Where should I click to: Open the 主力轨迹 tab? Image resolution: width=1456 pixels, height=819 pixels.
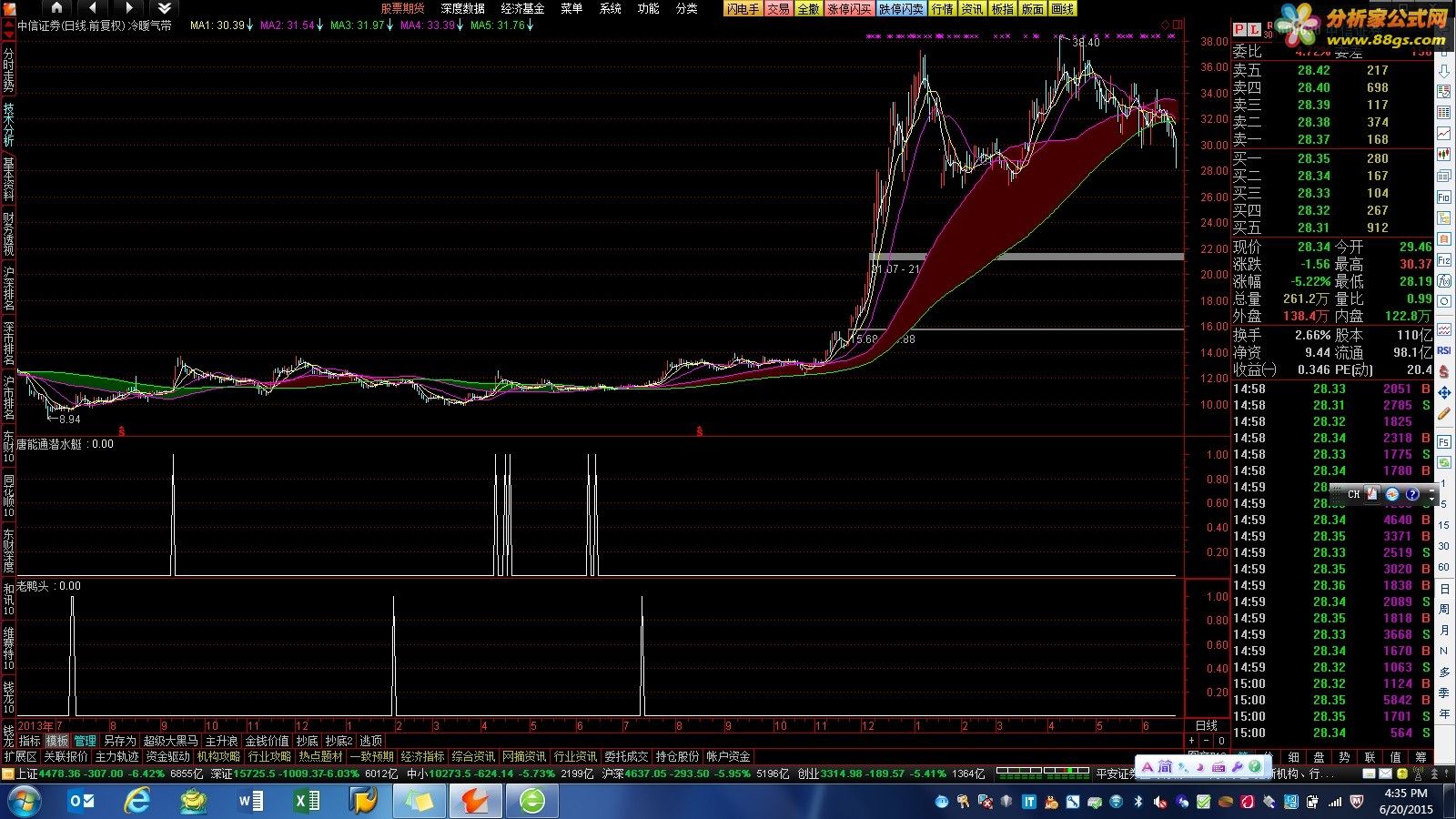[x=116, y=757]
